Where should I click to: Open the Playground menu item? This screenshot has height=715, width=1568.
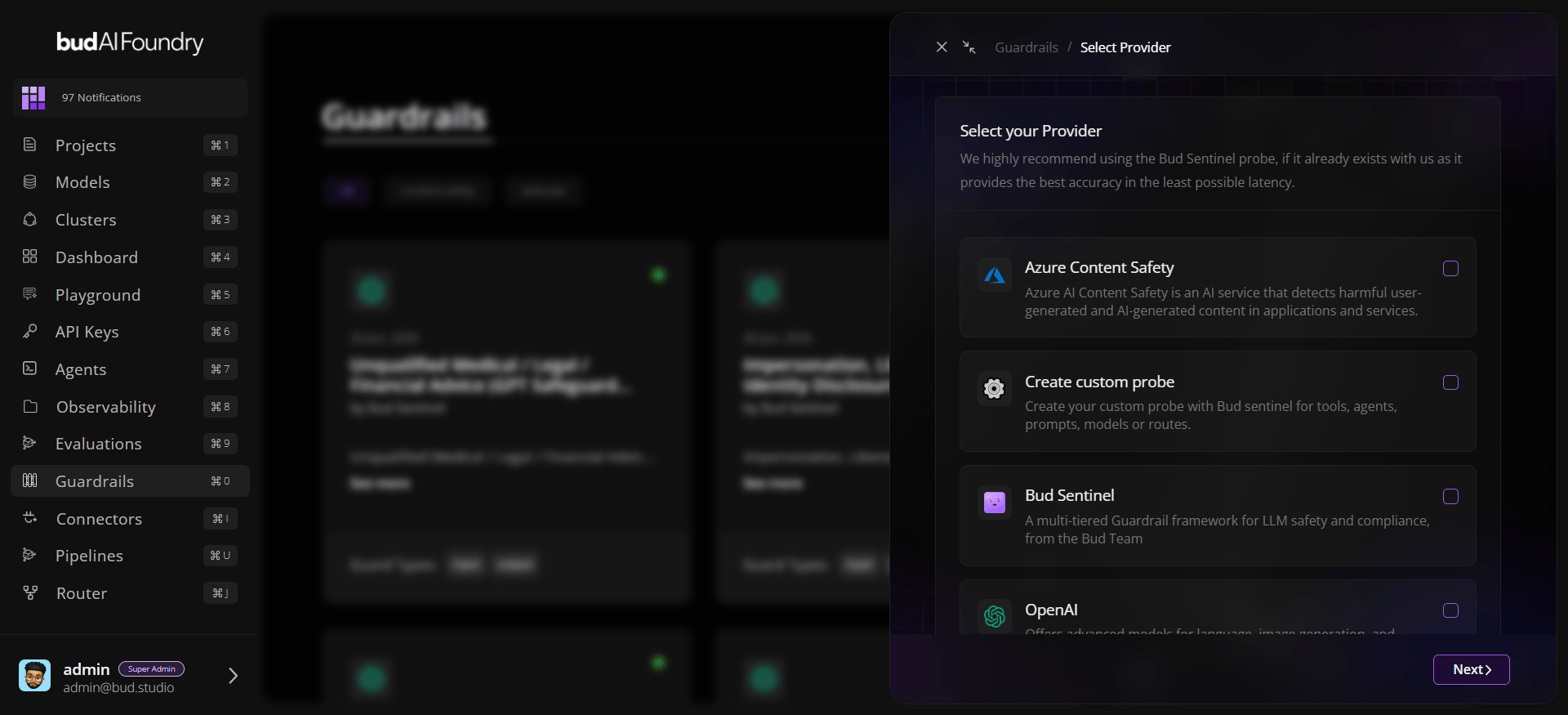pyautogui.click(x=130, y=294)
